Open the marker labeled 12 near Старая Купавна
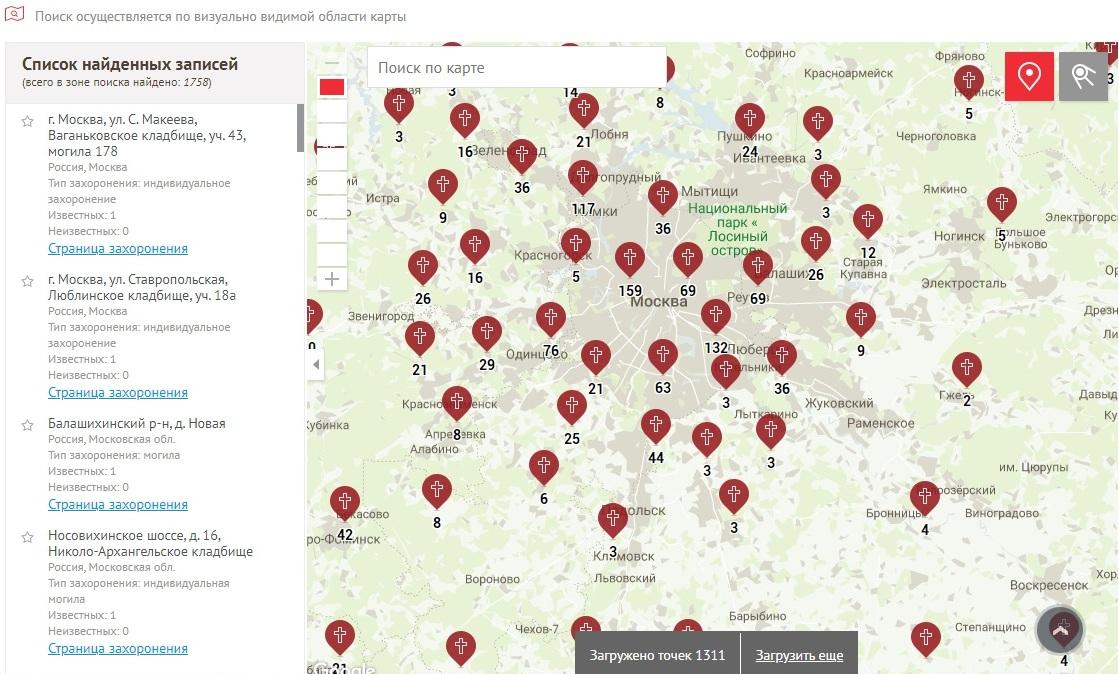This screenshot has width=1119, height=674. [868, 222]
